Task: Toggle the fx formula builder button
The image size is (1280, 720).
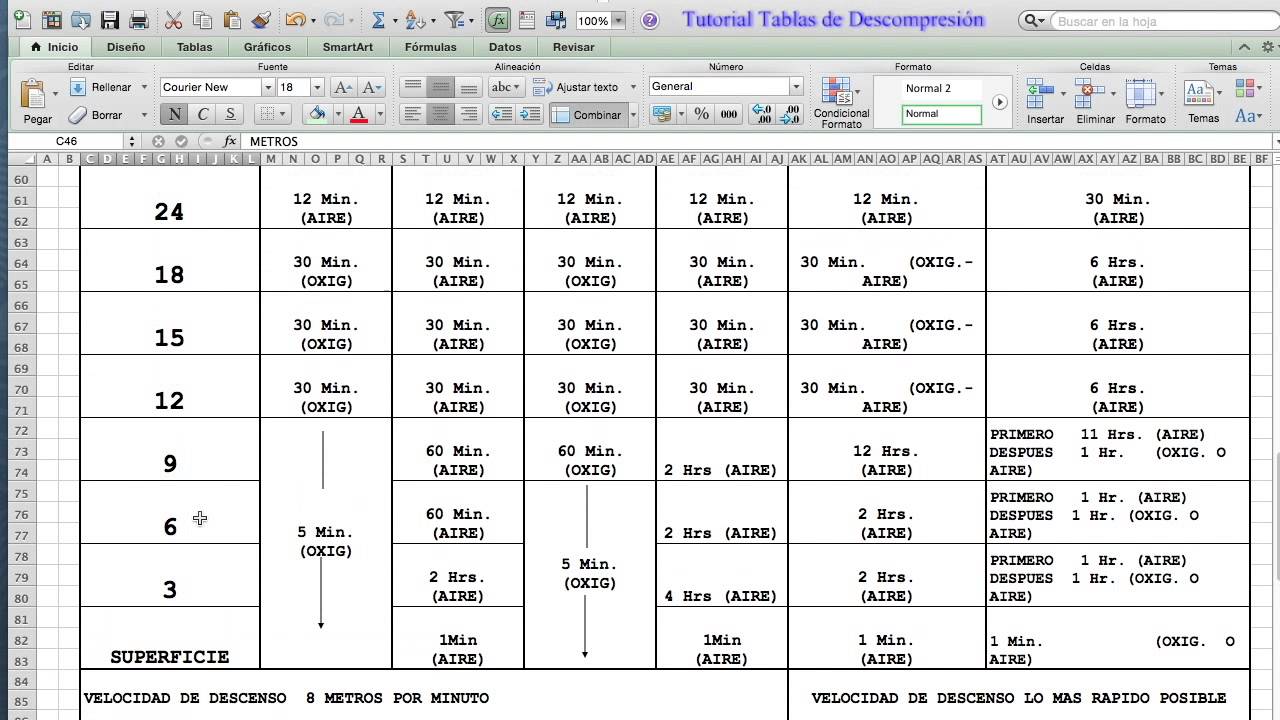Action: pos(498,20)
